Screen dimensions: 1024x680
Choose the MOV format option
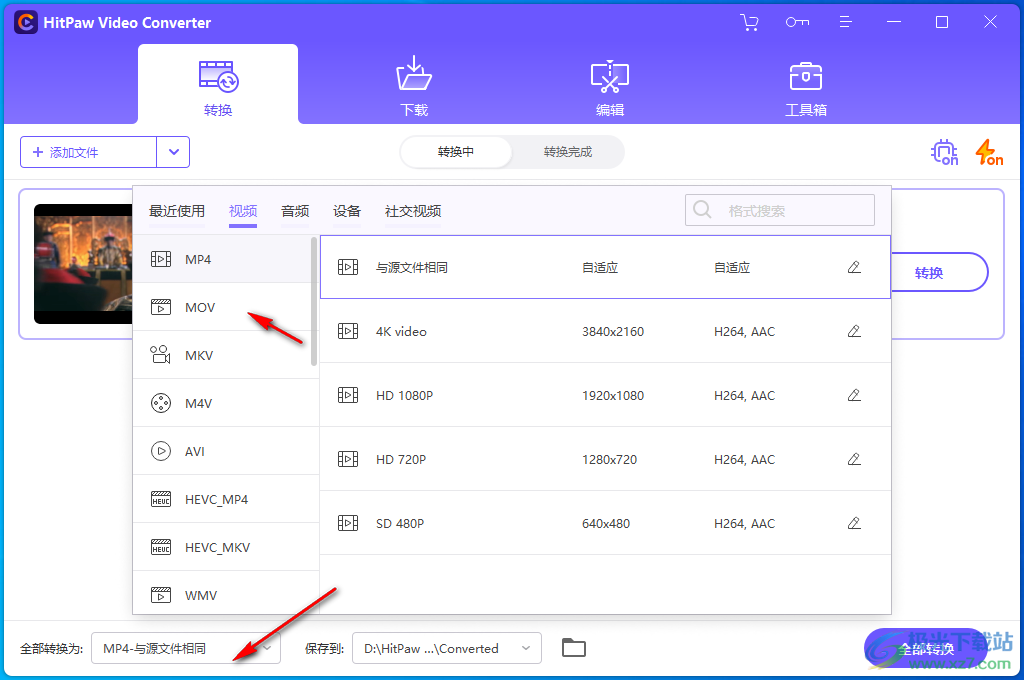pos(197,306)
